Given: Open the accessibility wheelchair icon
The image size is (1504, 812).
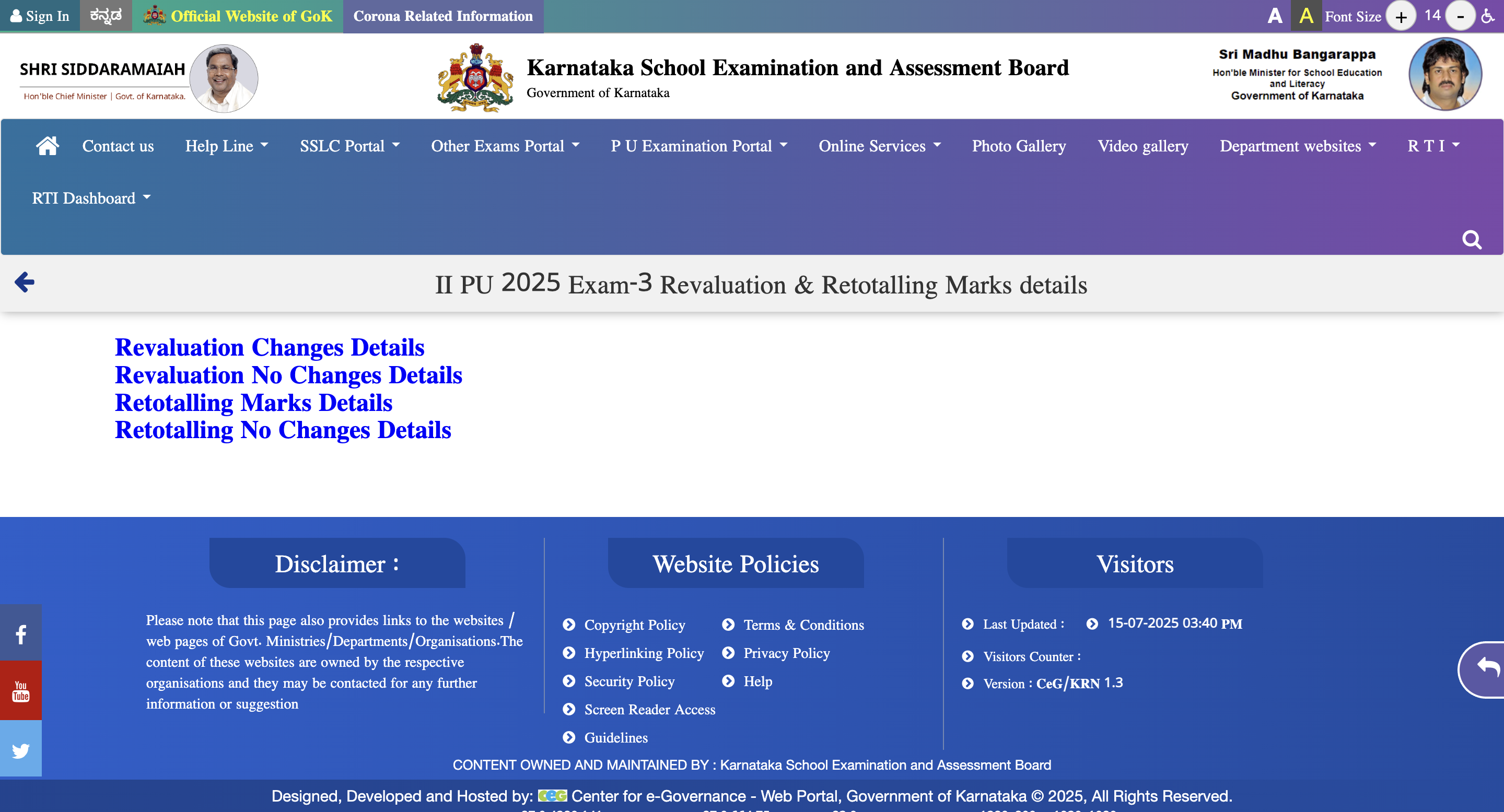Looking at the screenshot, I should point(1488,16).
